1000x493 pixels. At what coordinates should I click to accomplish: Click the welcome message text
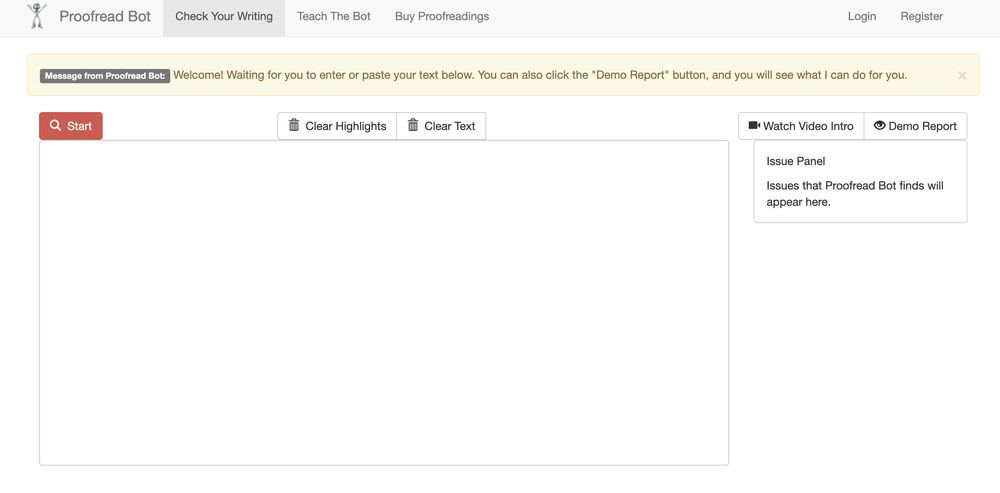540,75
